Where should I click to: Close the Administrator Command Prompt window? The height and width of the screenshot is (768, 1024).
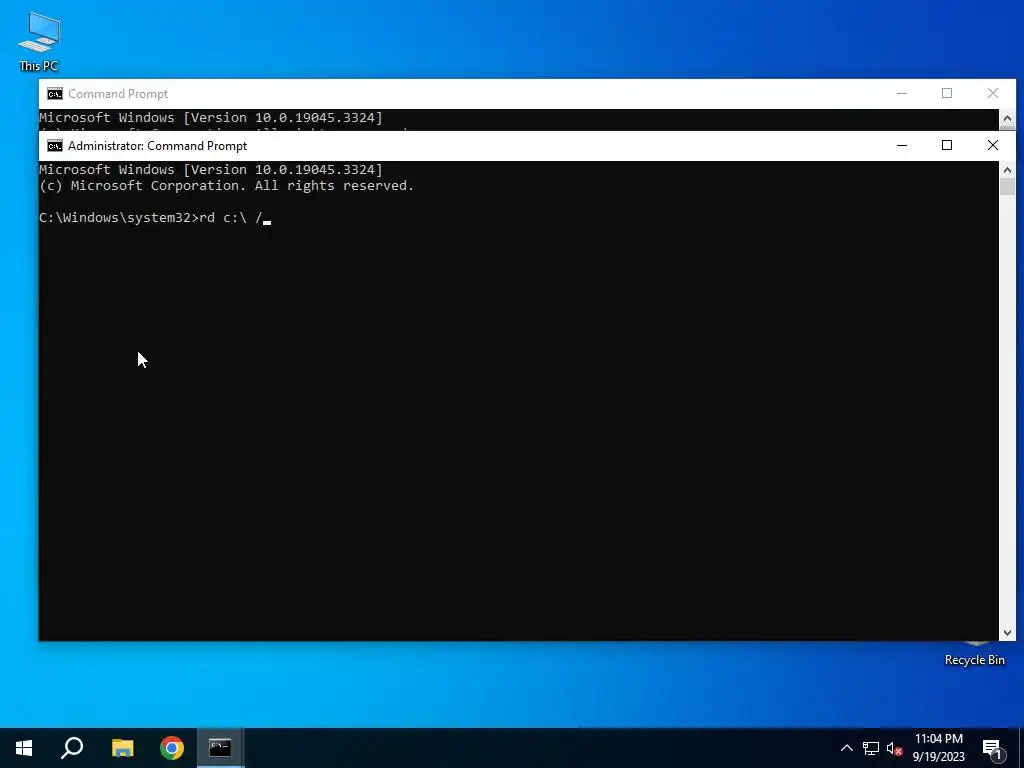993,146
